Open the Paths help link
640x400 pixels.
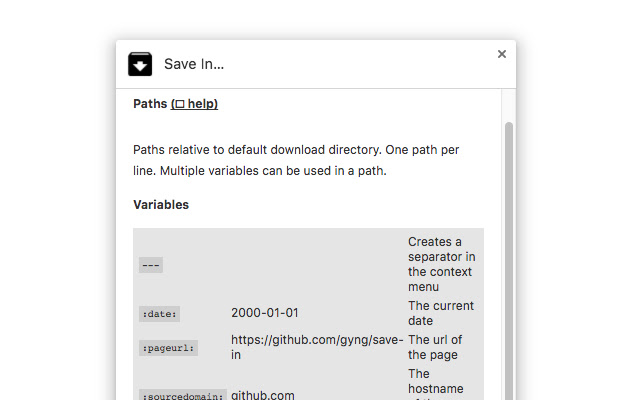(194, 104)
